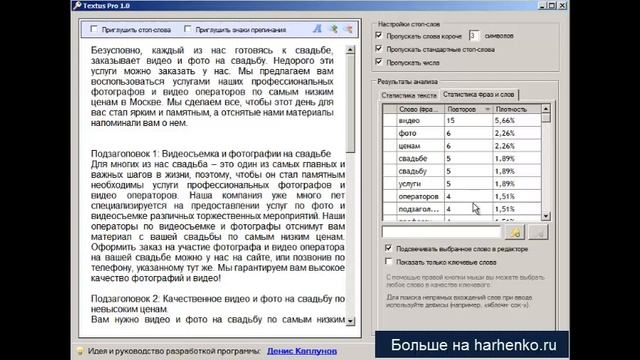Viewport: 640px width, 360px height.
Task: Click the word-length '3' input field
Action: (473, 36)
